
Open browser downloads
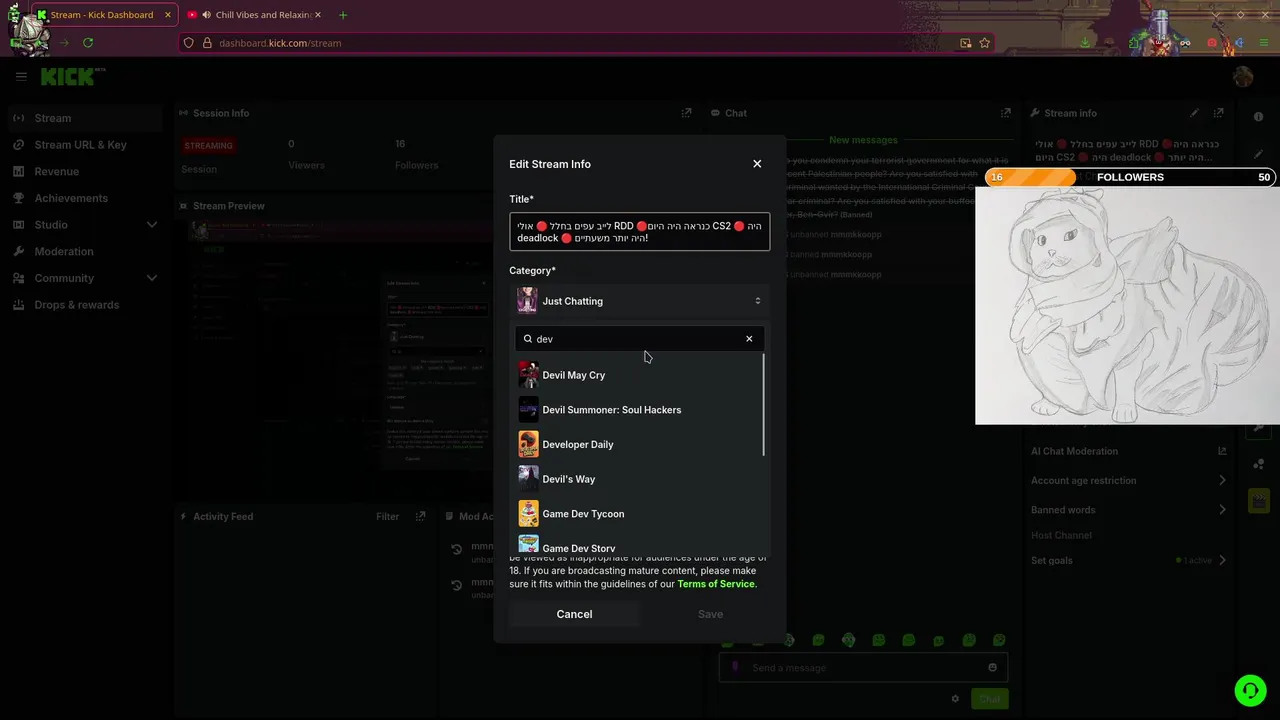pyautogui.click(x=1085, y=43)
